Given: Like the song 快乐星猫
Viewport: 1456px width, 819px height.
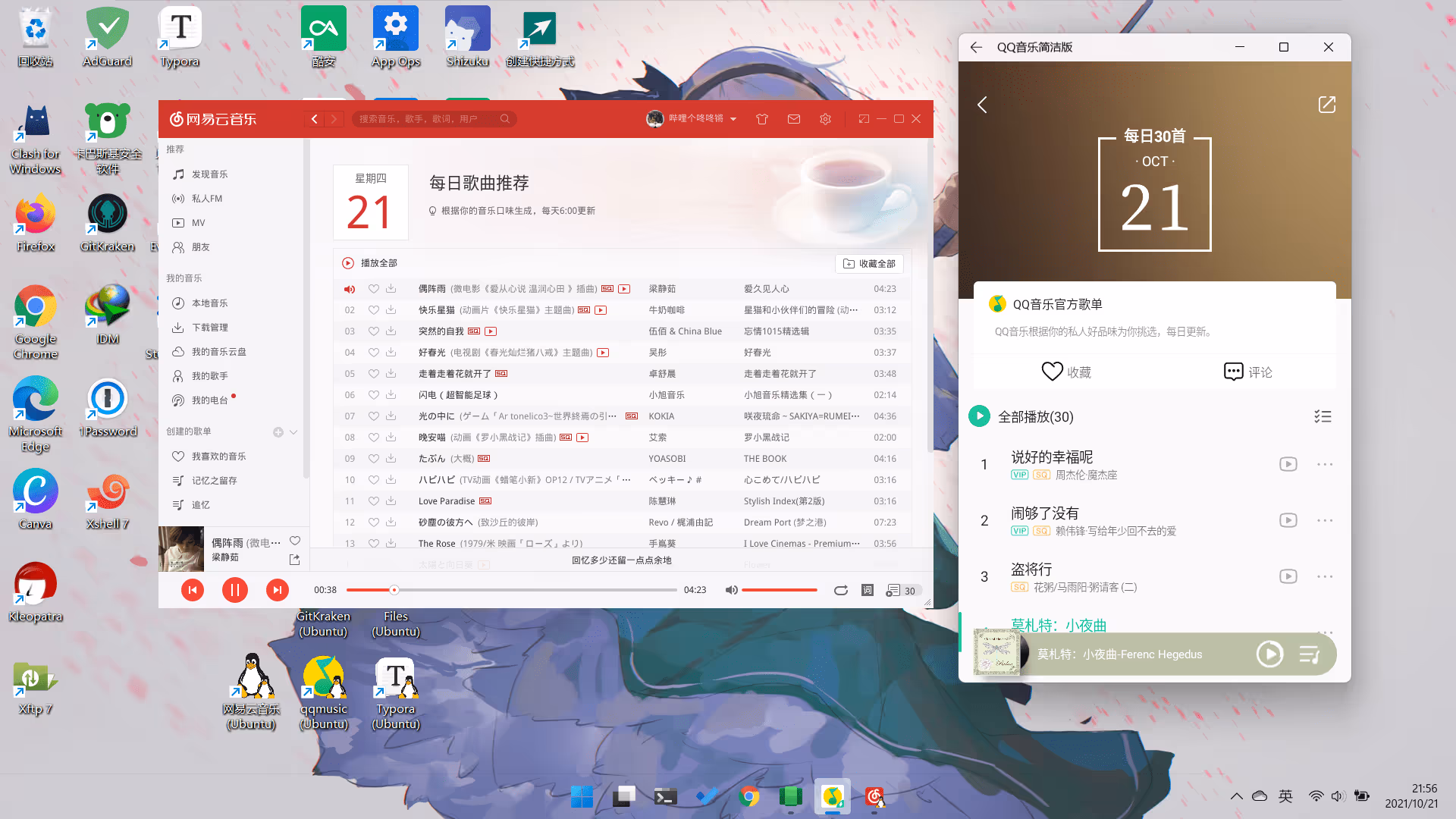Looking at the screenshot, I should point(374,310).
